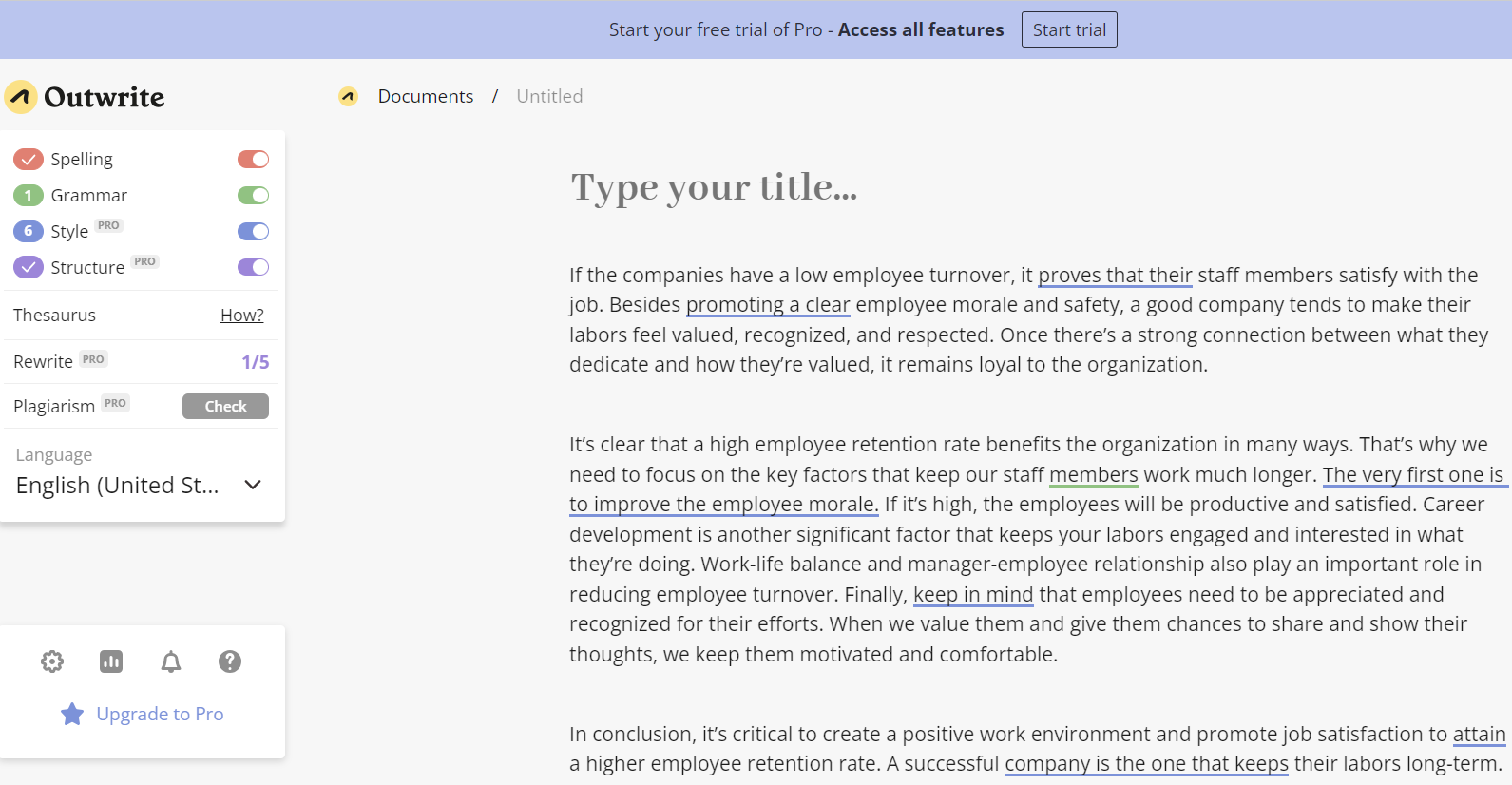
Task: Turn off the Structure toggle
Action: (253, 267)
